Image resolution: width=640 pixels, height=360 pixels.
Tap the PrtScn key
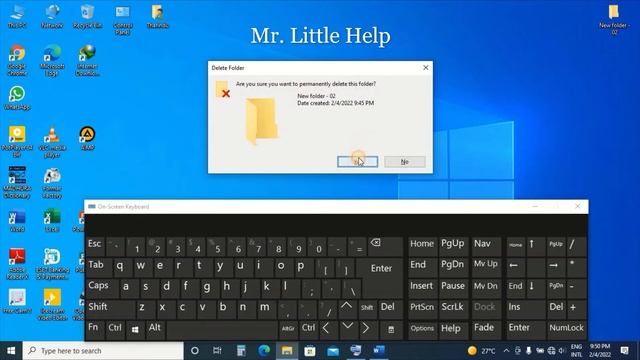422,308
